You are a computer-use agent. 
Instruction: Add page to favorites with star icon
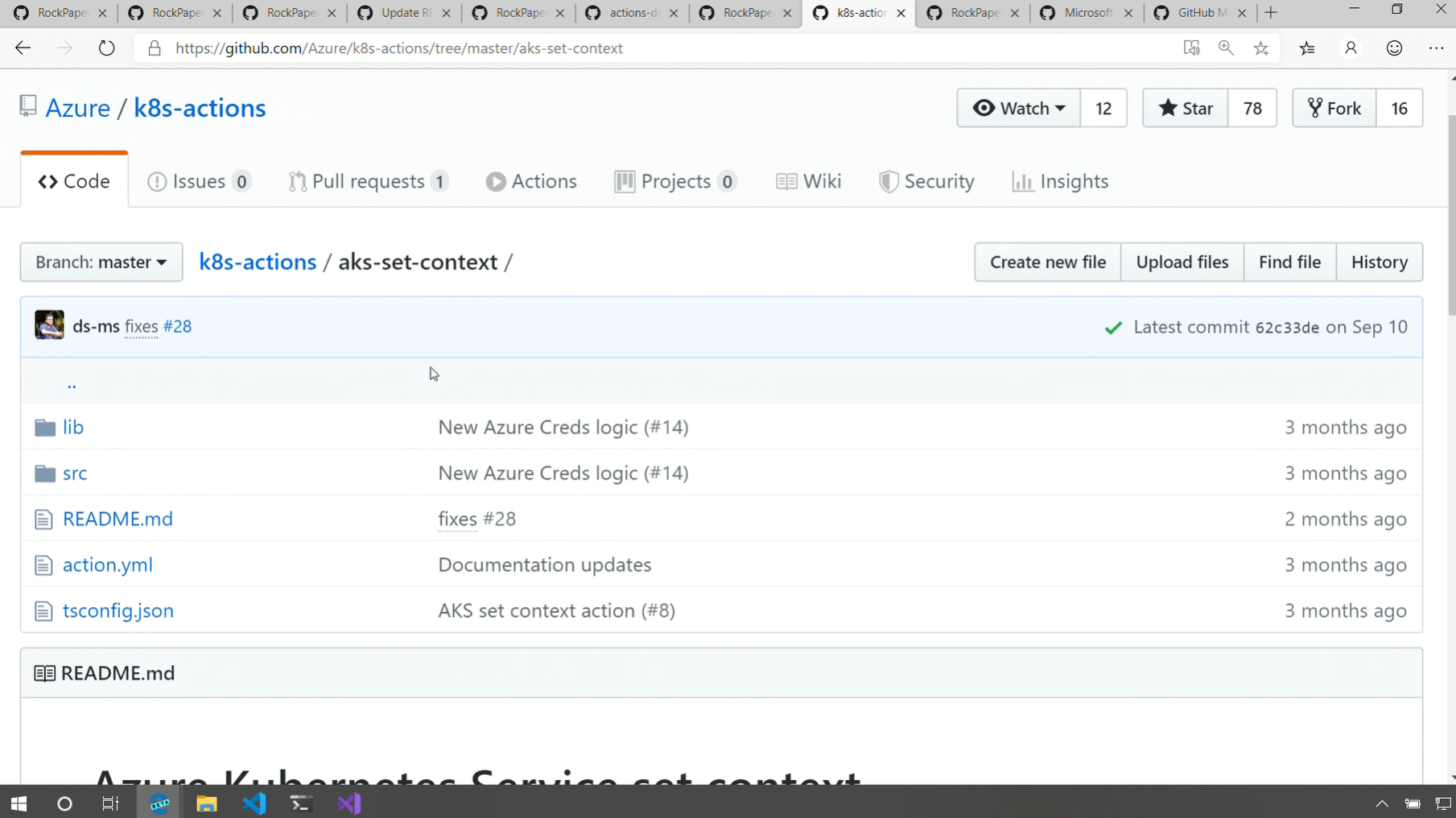1261,48
